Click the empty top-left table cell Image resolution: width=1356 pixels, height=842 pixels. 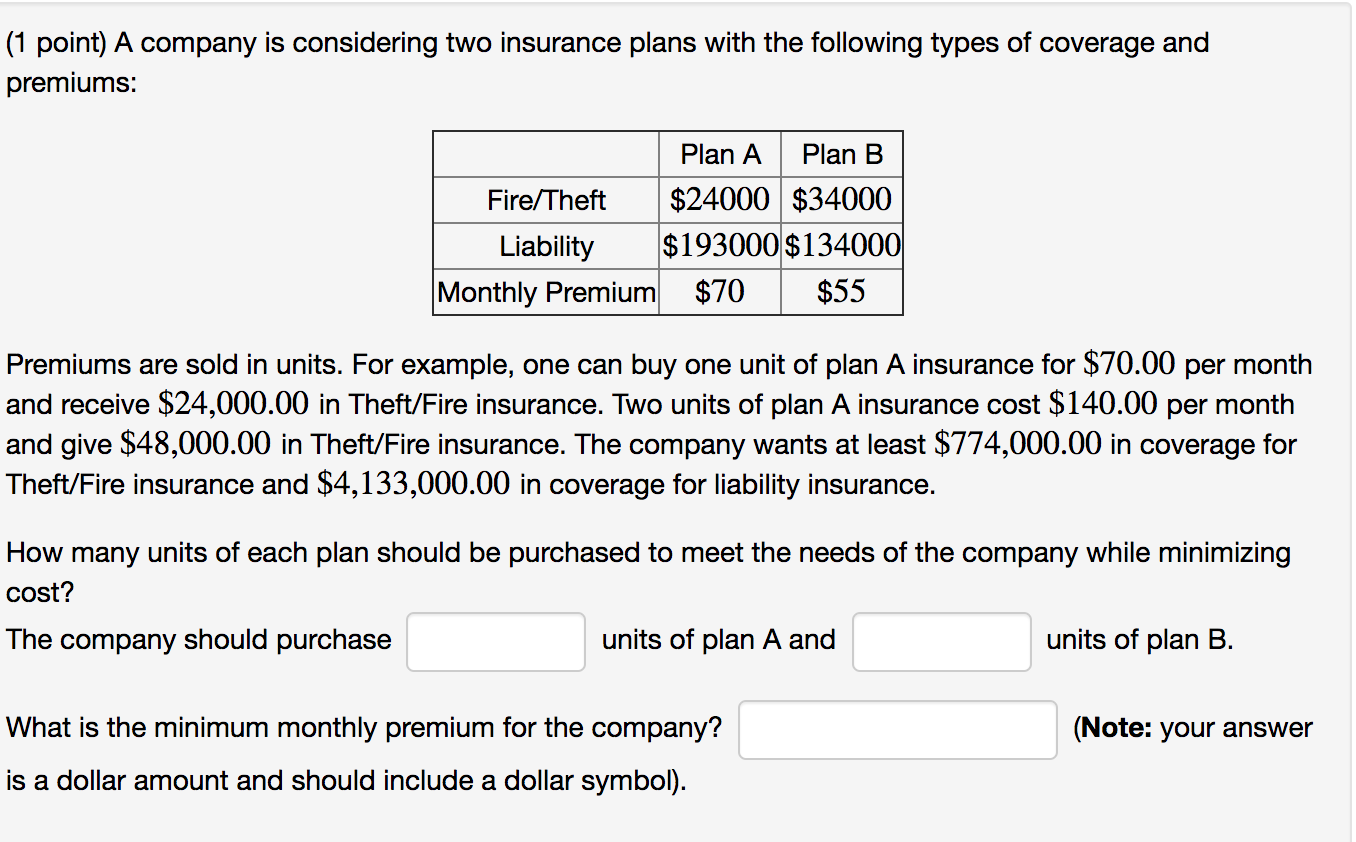546,155
